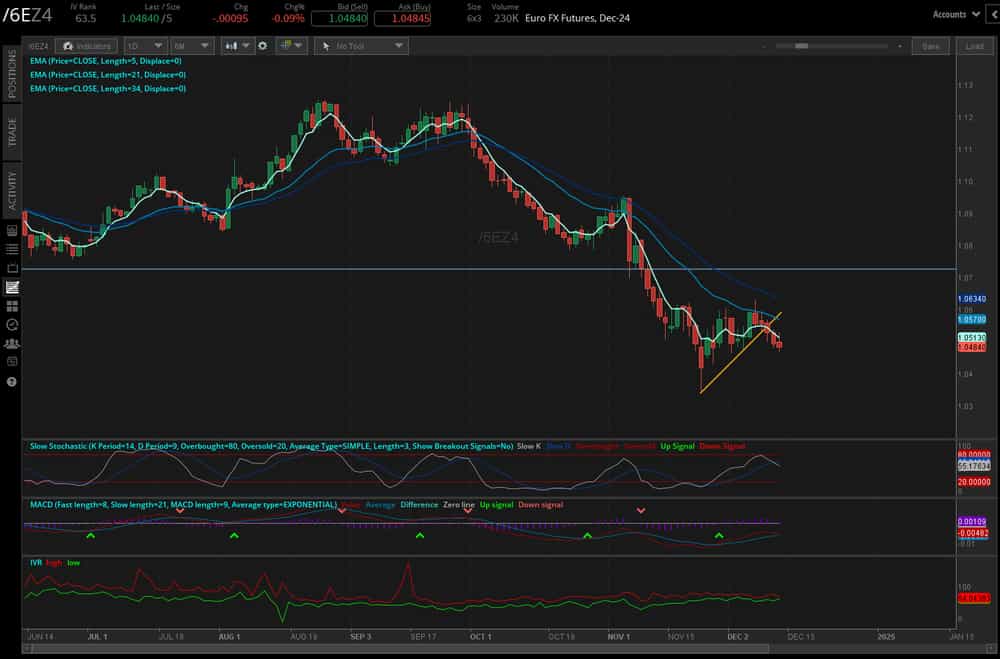Adjust the chart zoom slider
This screenshot has height=659, width=1000.
pos(800,45)
